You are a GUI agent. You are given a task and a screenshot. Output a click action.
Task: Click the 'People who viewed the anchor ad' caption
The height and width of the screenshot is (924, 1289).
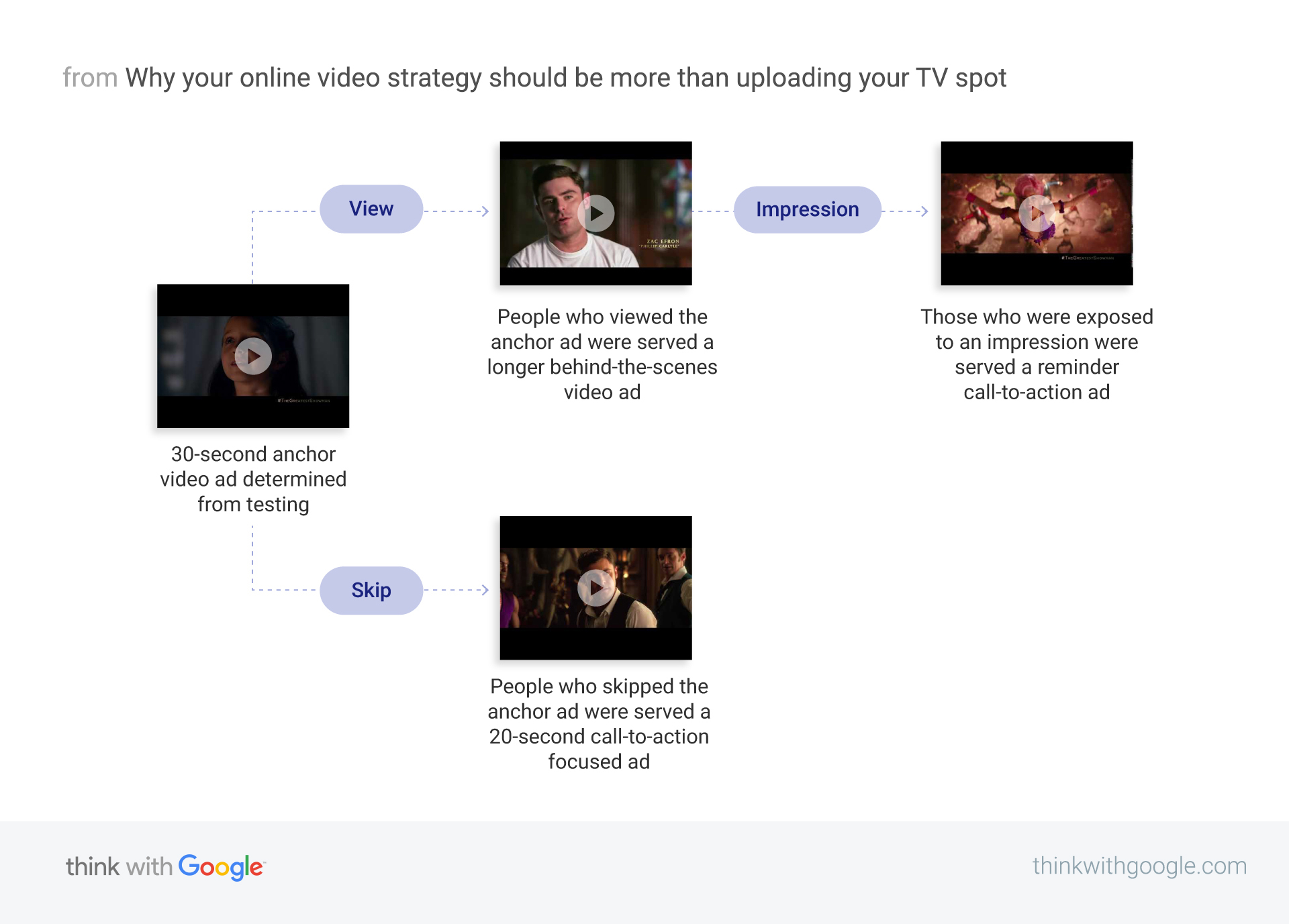tap(602, 354)
